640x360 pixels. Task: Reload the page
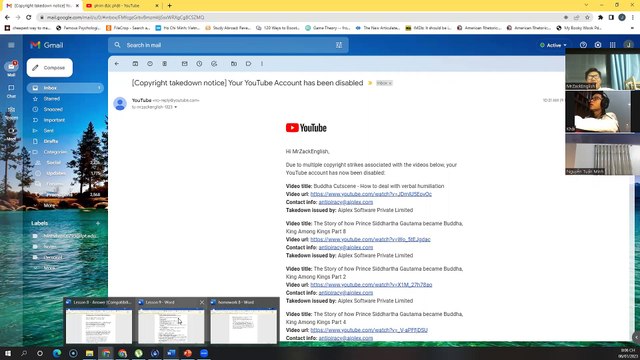29,18
